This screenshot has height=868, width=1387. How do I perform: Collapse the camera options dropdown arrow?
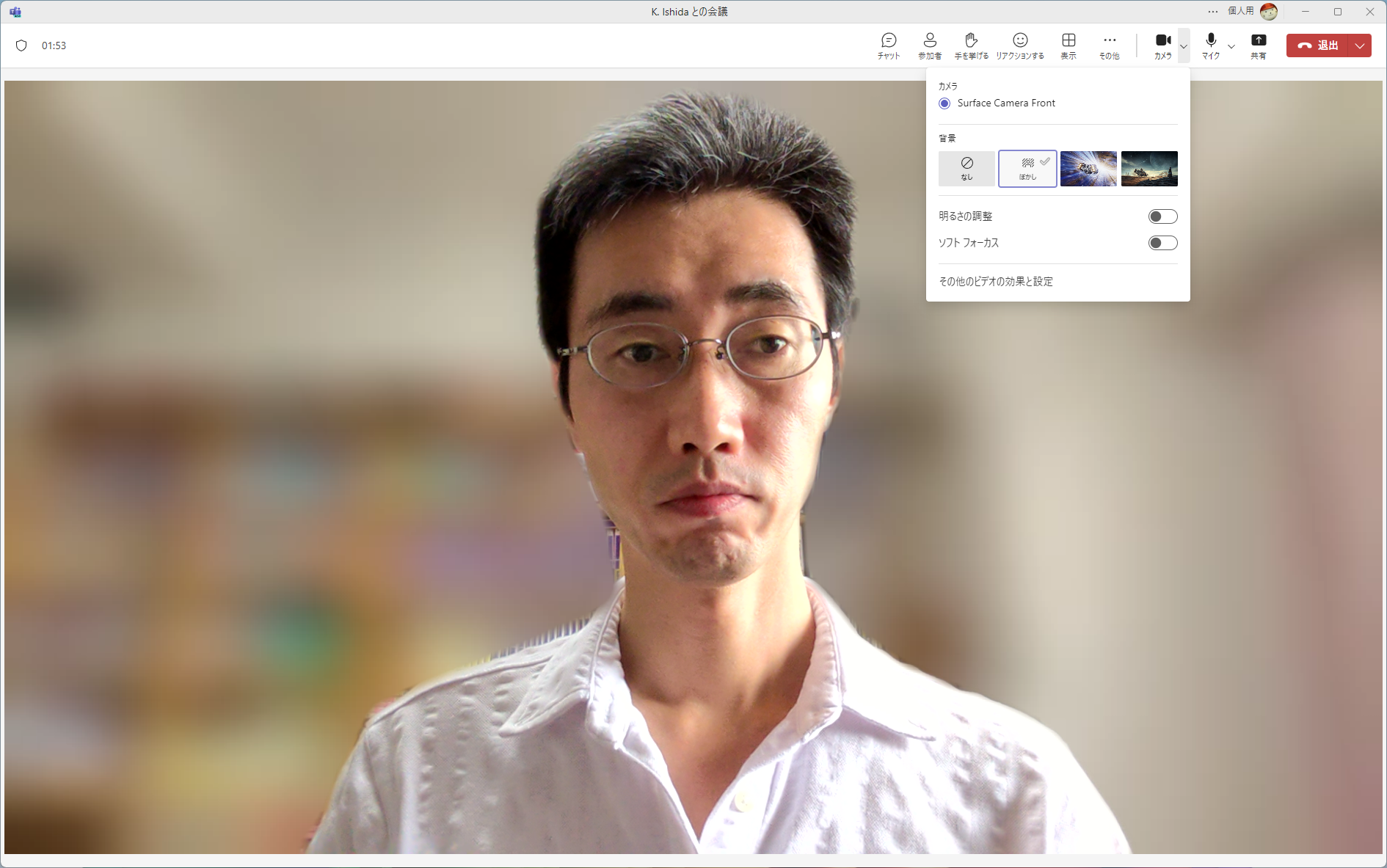pyautogui.click(x=1184, y=46)
